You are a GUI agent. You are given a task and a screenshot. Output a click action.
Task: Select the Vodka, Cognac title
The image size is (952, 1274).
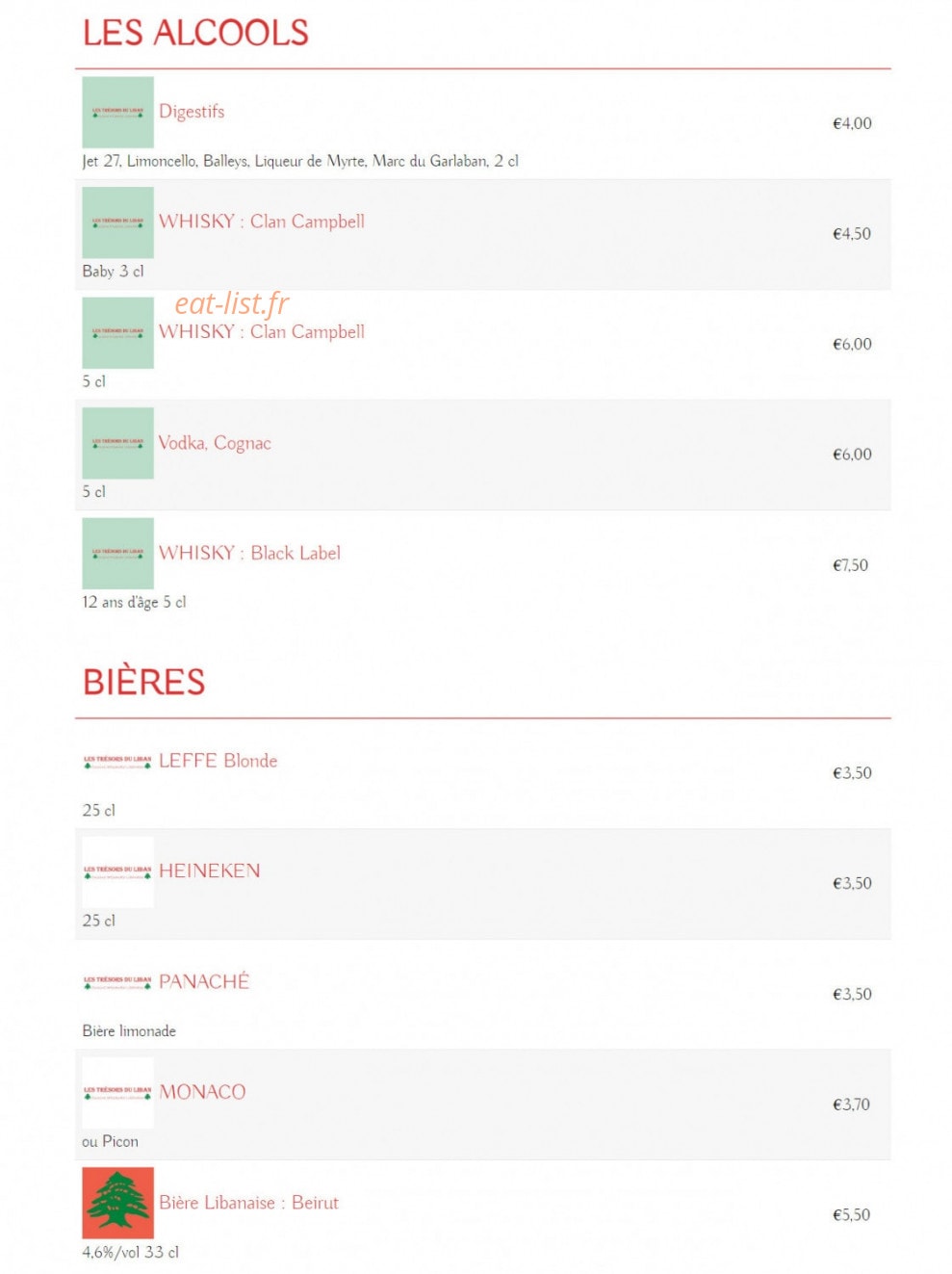pyautogui.click(x=215, y=443)
